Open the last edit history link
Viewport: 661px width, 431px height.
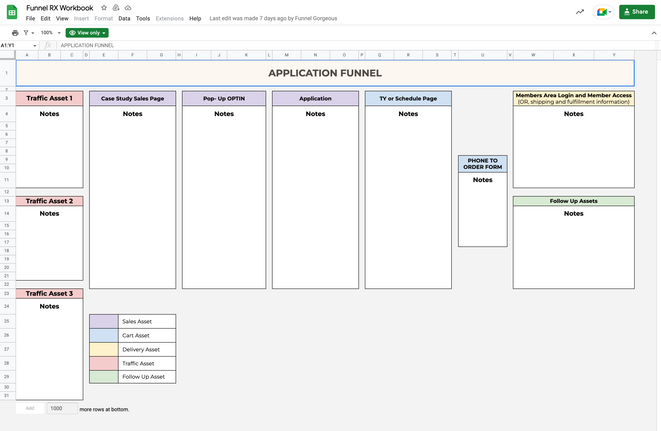pyautogui.click(x=273, y=19)
